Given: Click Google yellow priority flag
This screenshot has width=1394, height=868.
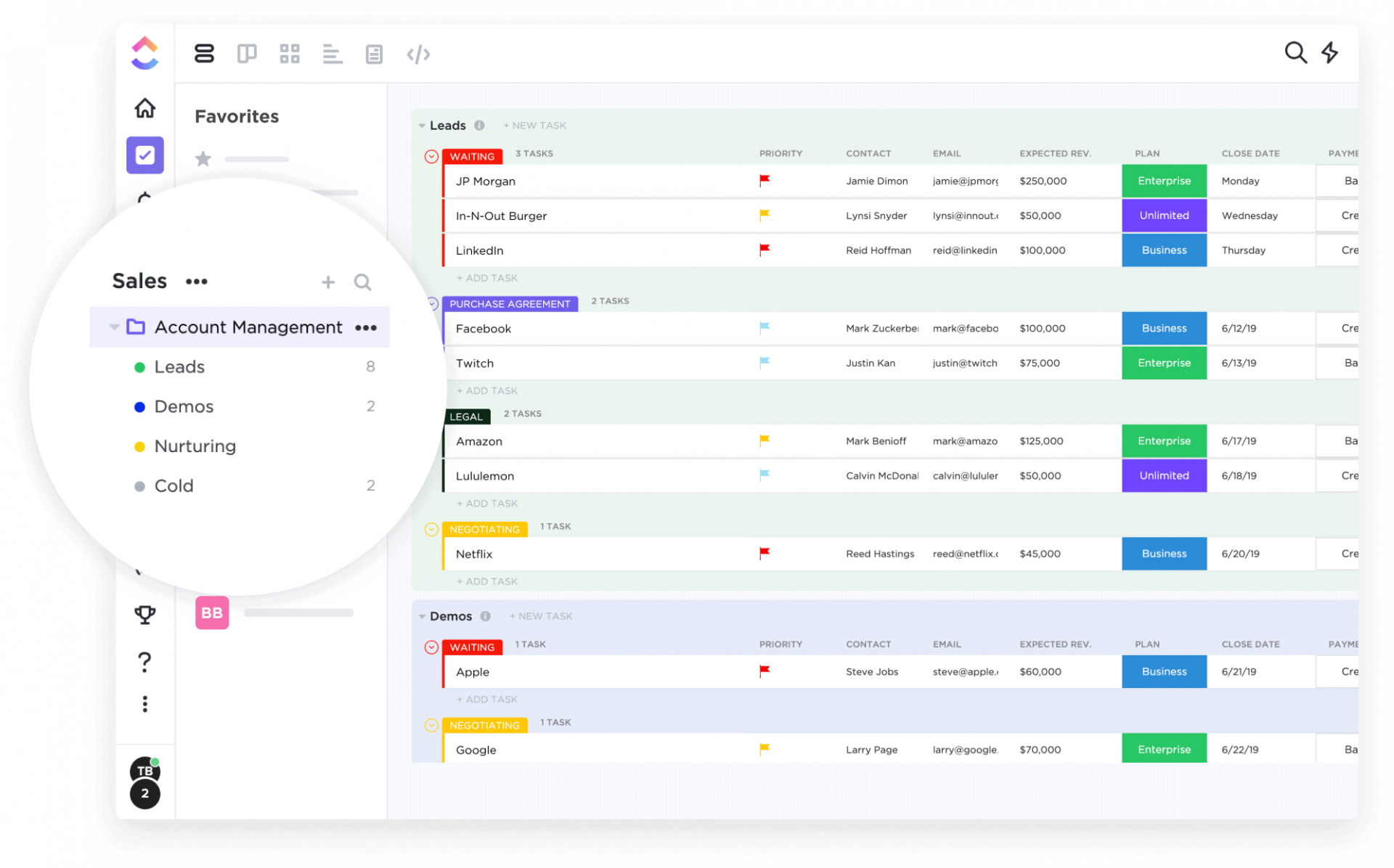Looking at the screenshot, I should click(765, 749).
